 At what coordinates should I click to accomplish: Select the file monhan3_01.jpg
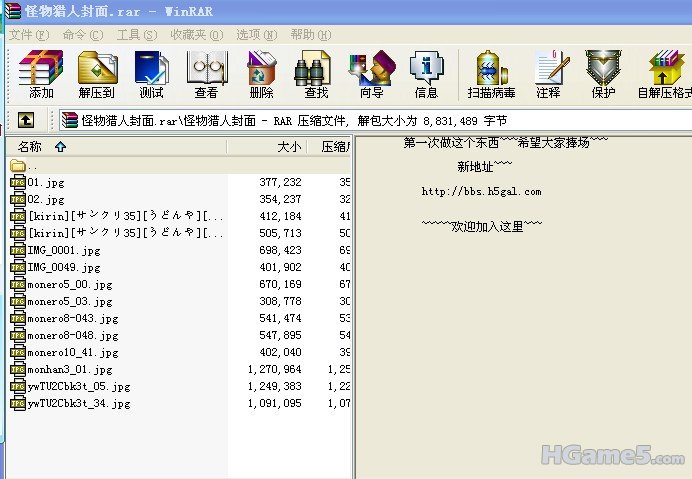64,369
